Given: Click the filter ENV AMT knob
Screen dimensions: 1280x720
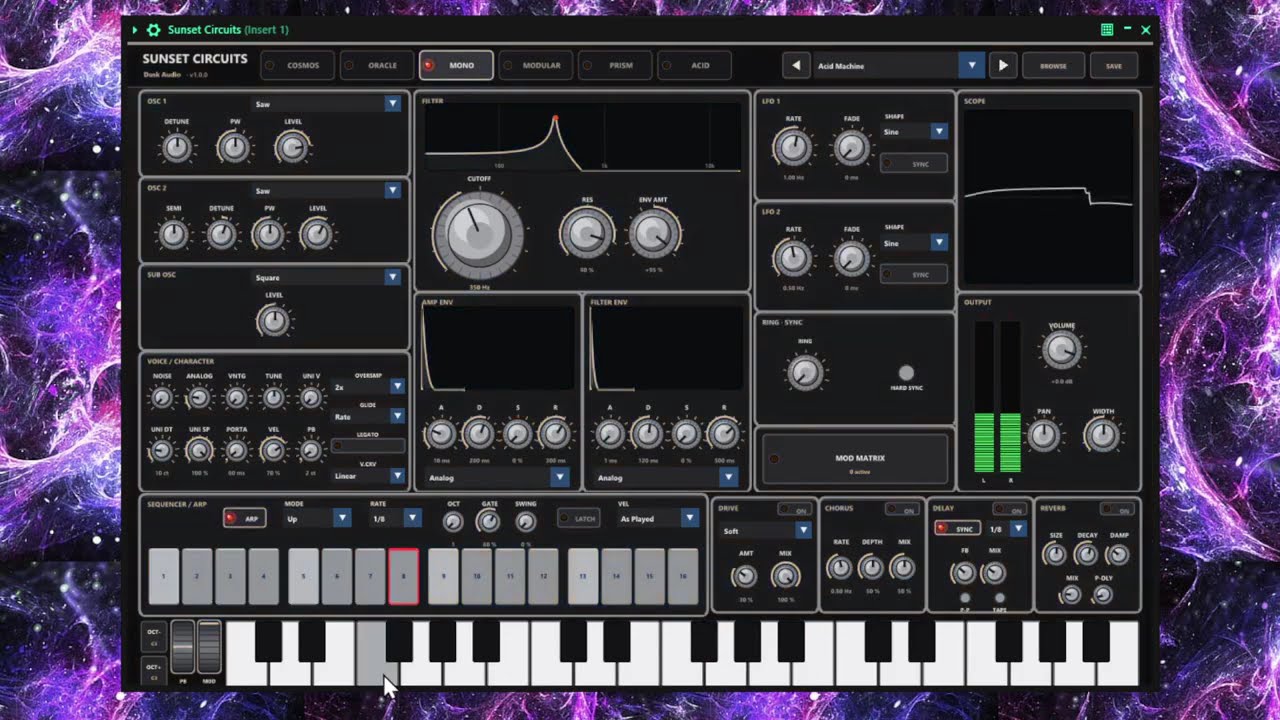Looking at the screenshot, I should coord(654,234).
